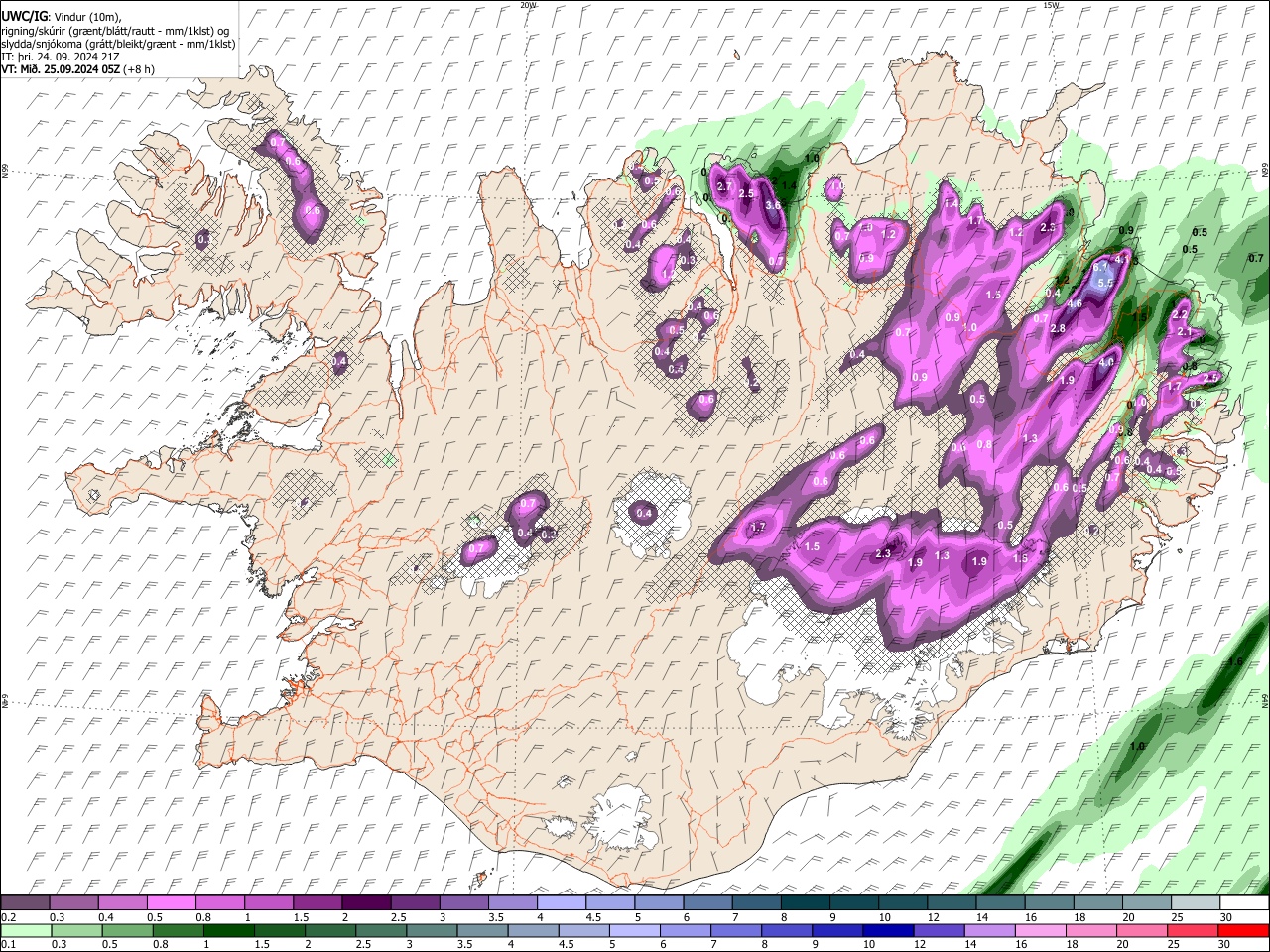Click the white swatch labeled 30 in upper legend
This screenshot has height=952, width=1270.
tap(1244, 902)
